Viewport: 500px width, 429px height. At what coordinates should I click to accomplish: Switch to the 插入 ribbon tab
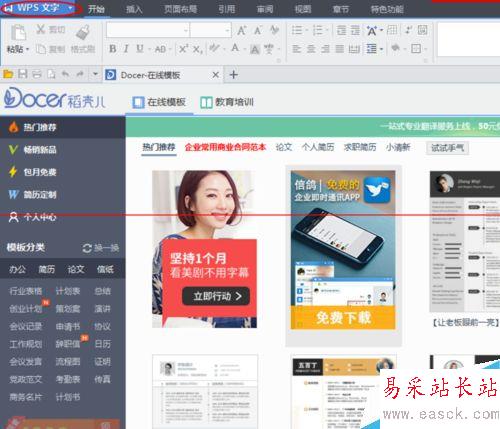134,9
